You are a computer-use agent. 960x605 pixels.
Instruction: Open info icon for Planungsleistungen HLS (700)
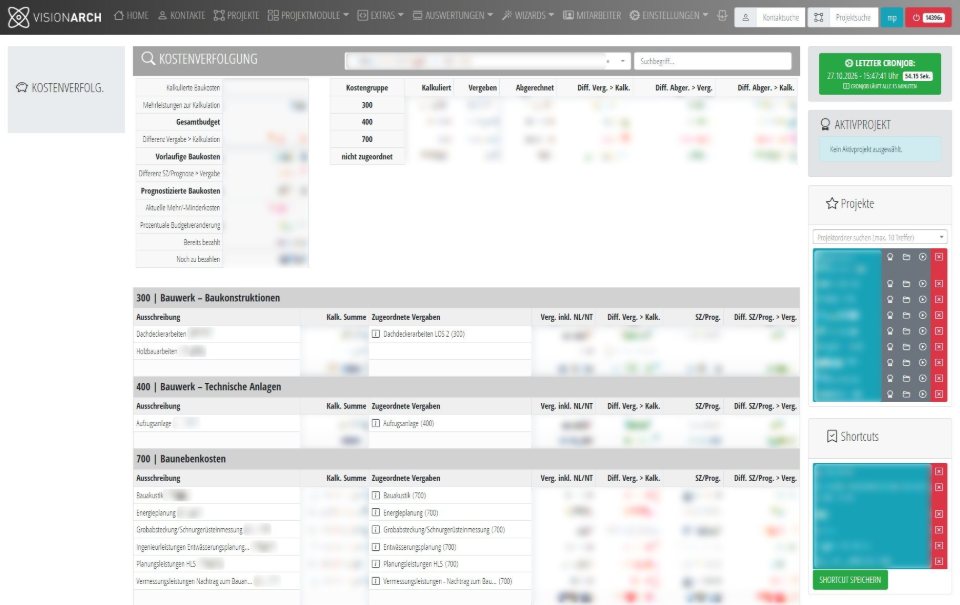click(x=376, y=564)
